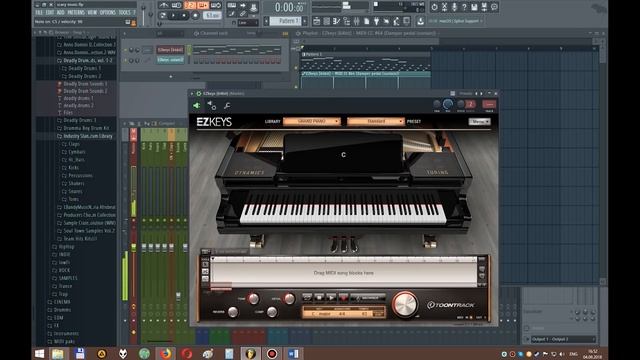This screenshot has width=640, height=360.
Task: Toggle the countdown before recording button
Action: pos(190,5)
